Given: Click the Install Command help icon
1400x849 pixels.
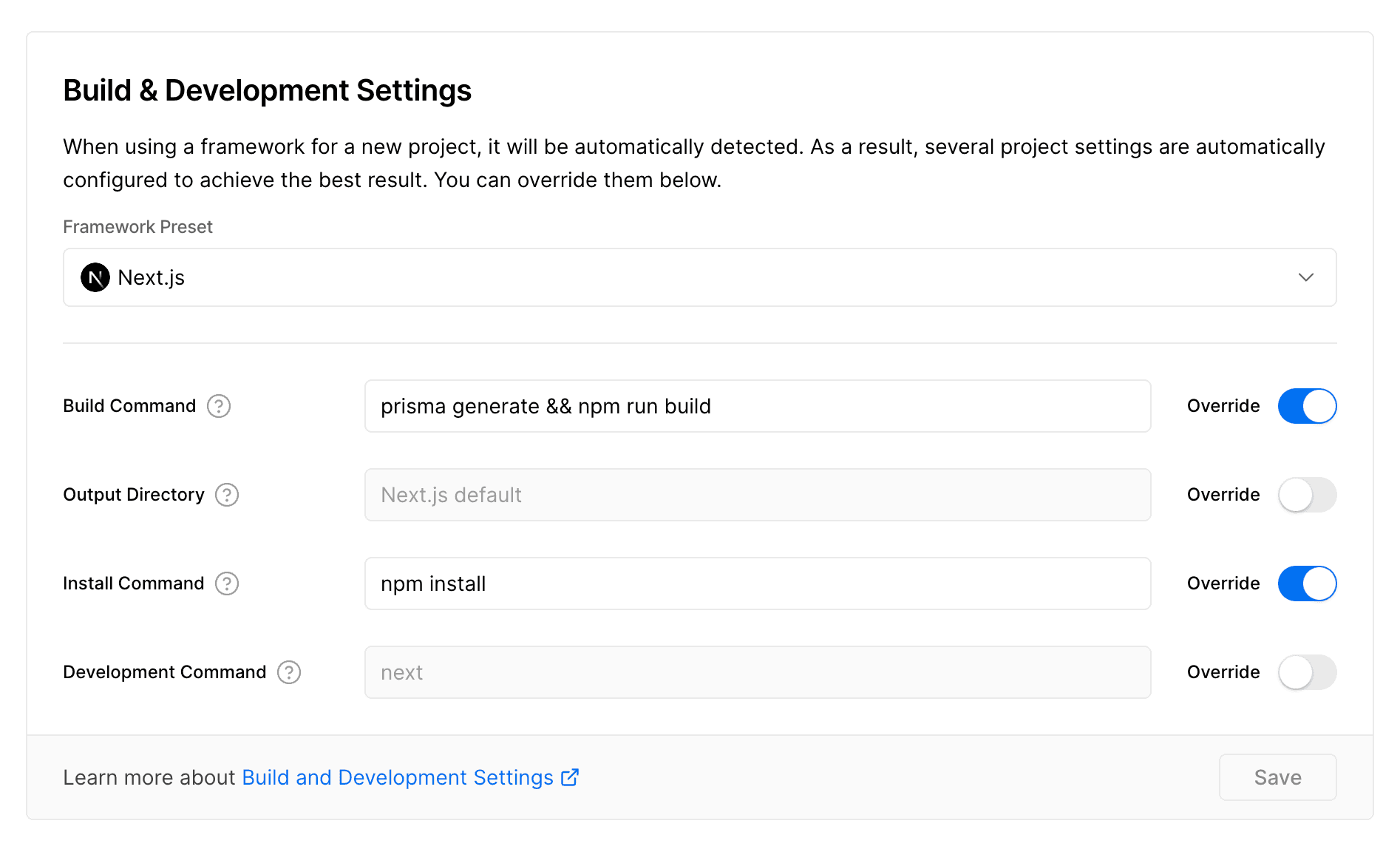Looking at the screenshot, I should tap(227, 584).
